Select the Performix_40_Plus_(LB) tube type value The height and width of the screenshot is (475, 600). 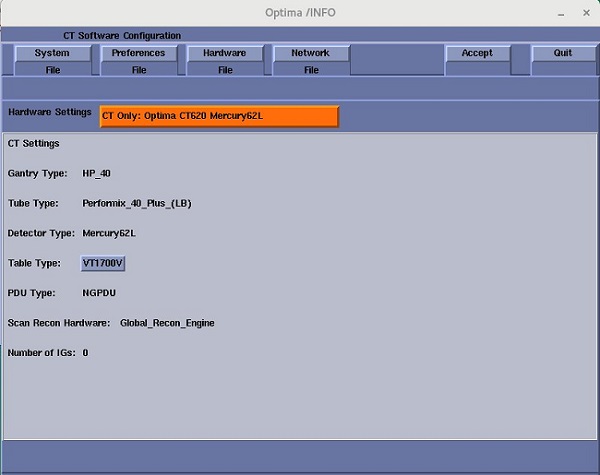click(137, 203)
